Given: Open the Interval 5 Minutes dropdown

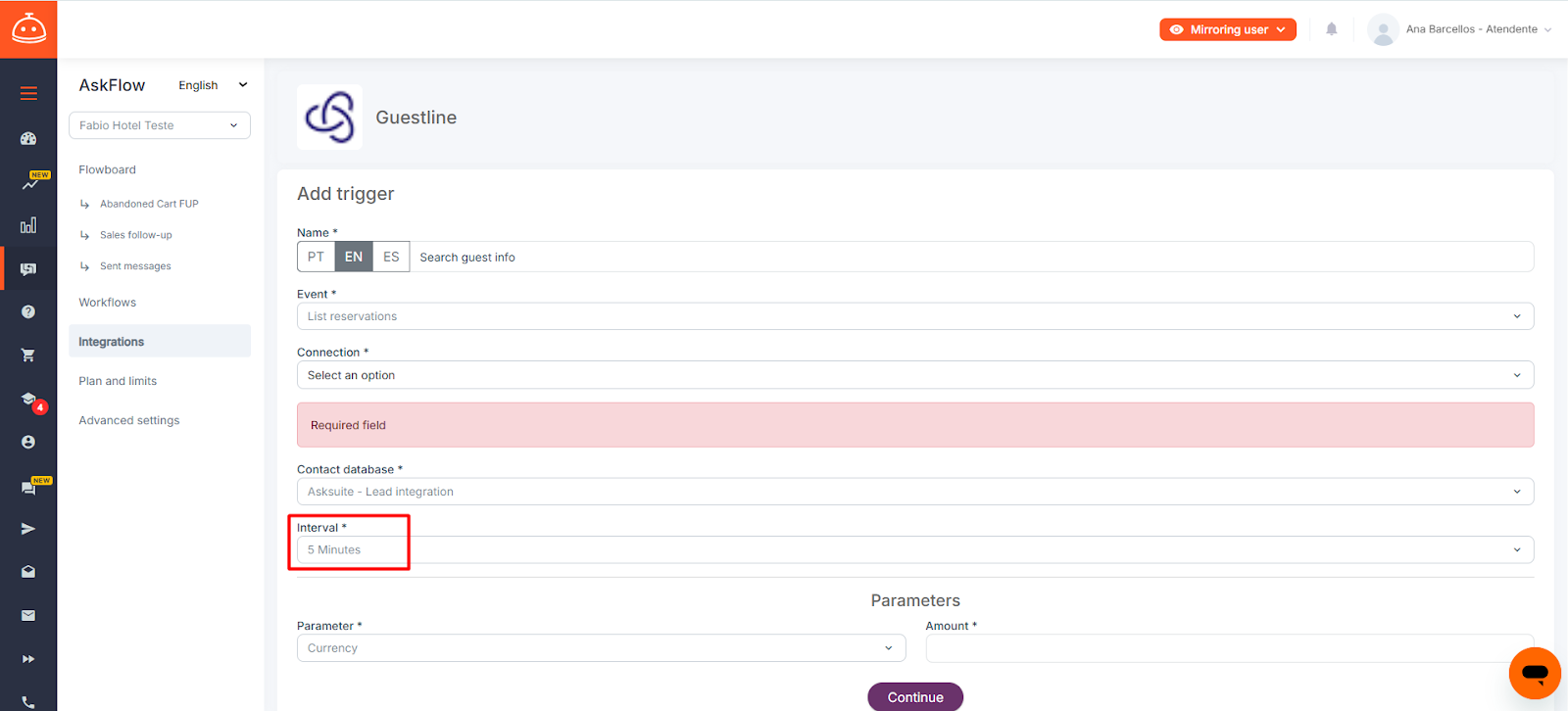Looking at the screenshot, I should (915, 549).
